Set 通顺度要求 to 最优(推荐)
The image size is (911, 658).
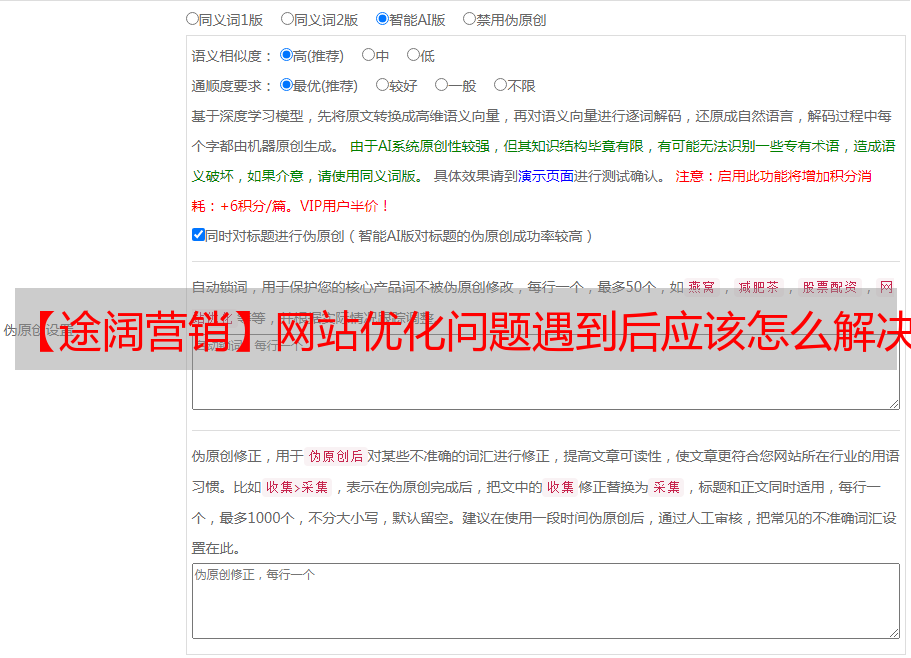[286, 85]
